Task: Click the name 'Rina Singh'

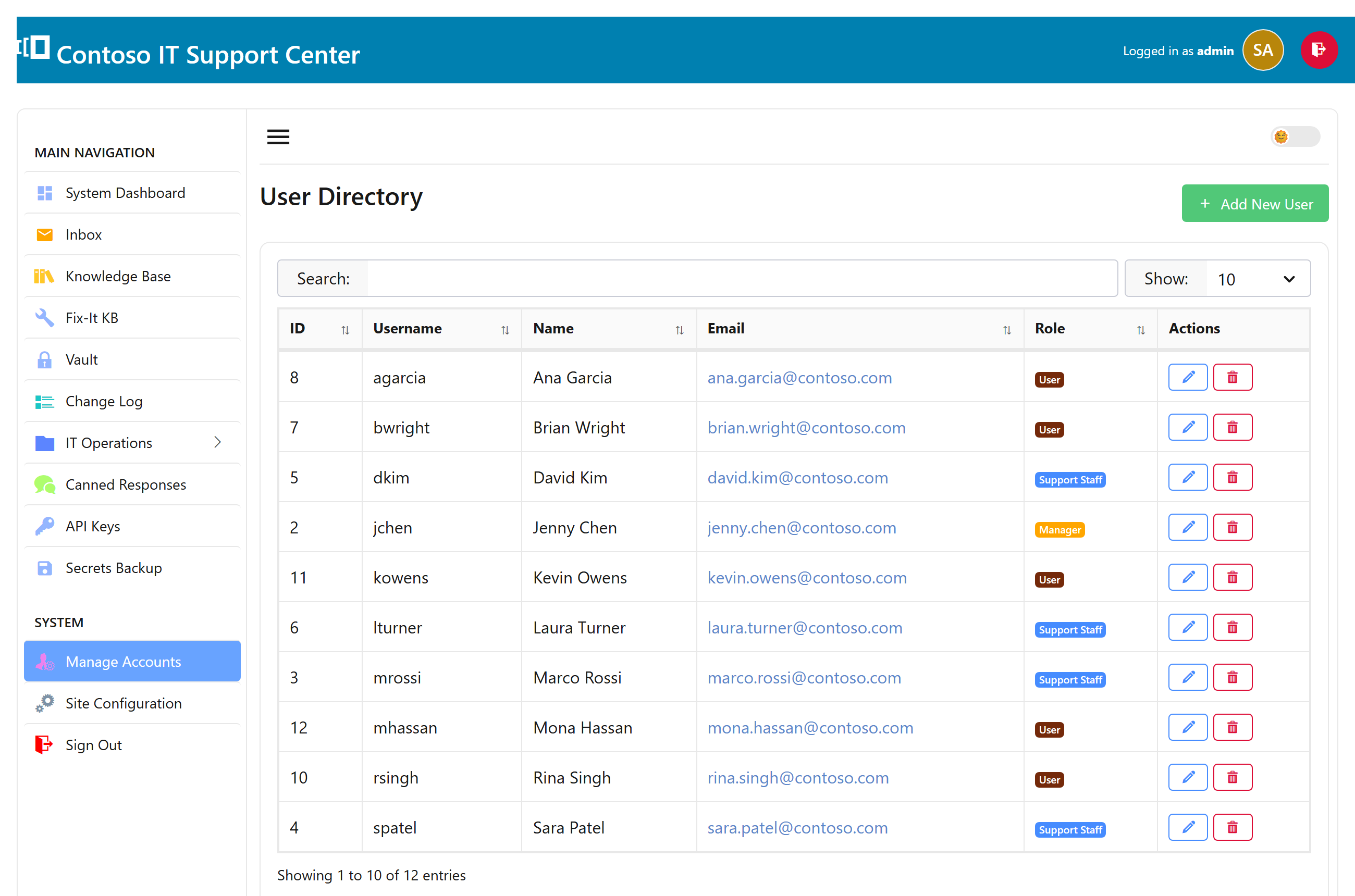Action: [x=572, y=778]
